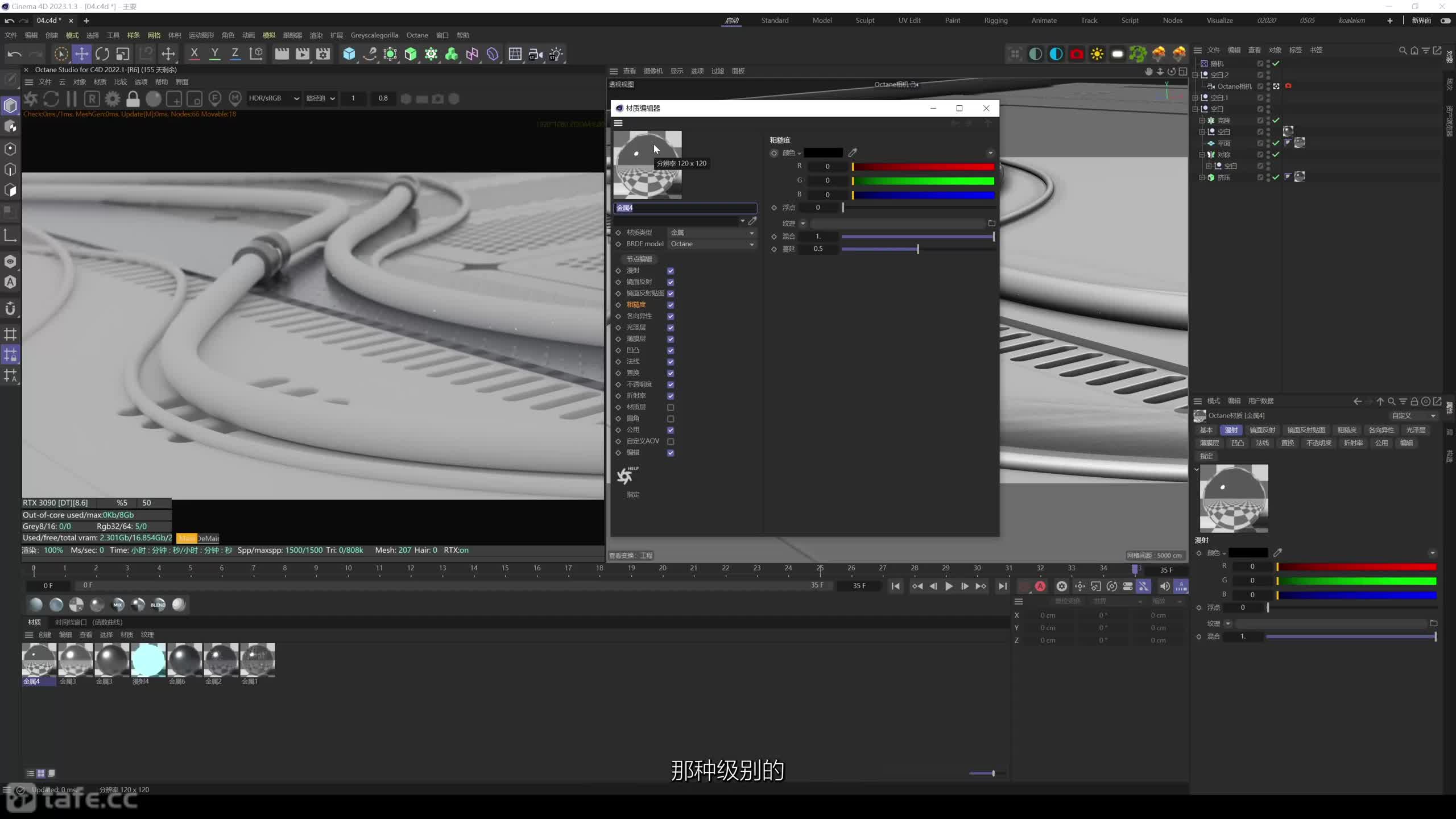Open the Octane red camera icon

1077,54
